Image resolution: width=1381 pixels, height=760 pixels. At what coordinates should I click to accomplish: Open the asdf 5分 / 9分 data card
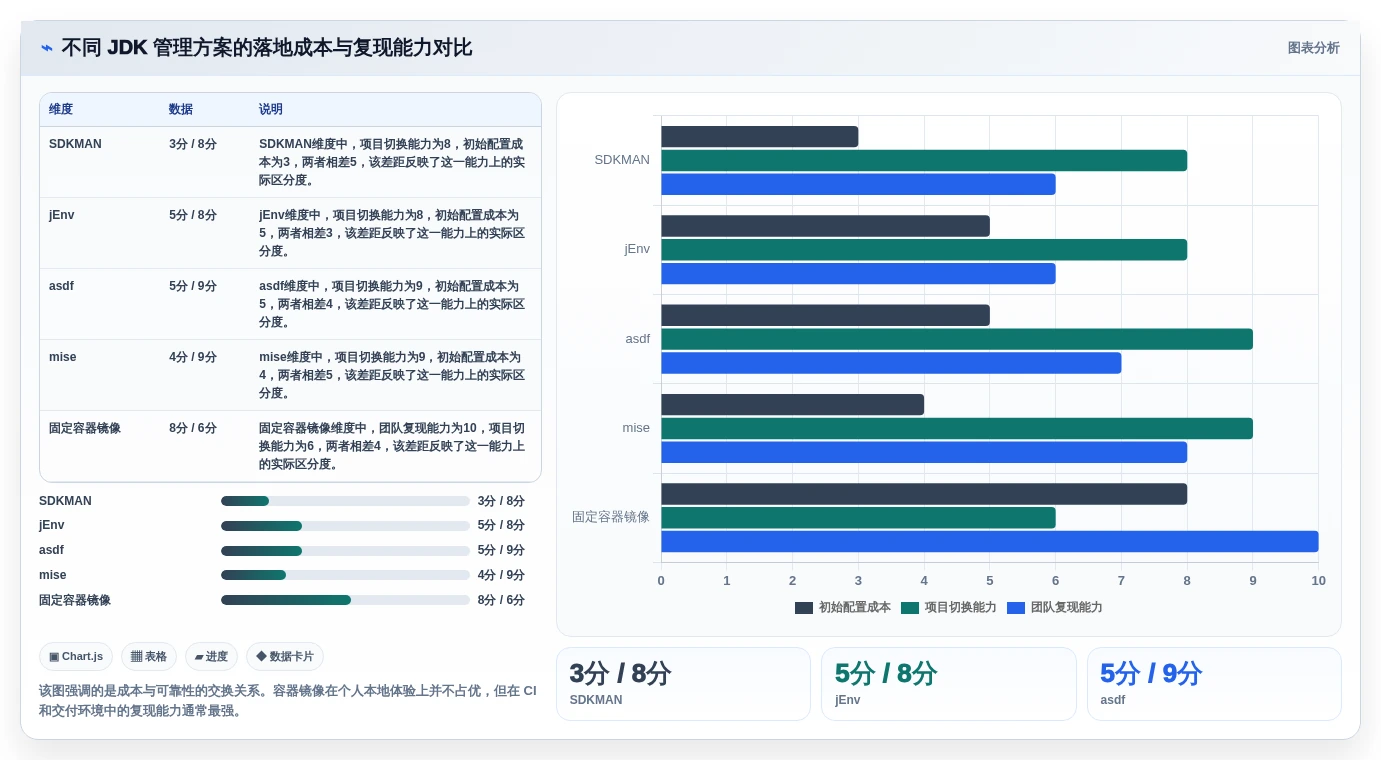1214,684
